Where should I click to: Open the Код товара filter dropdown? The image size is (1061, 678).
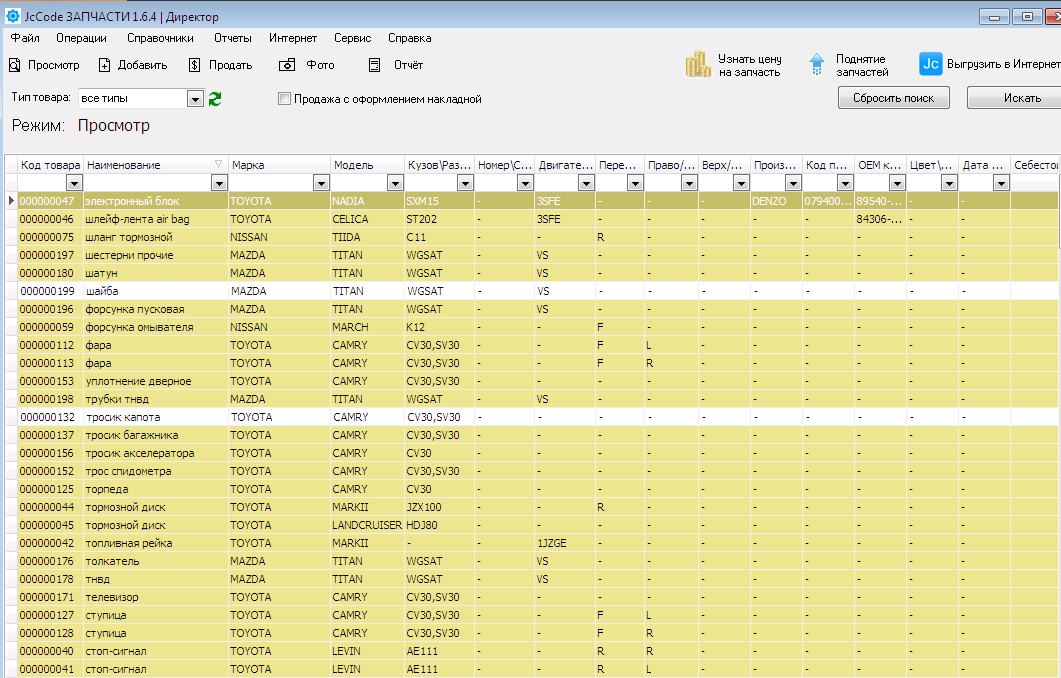74,183
